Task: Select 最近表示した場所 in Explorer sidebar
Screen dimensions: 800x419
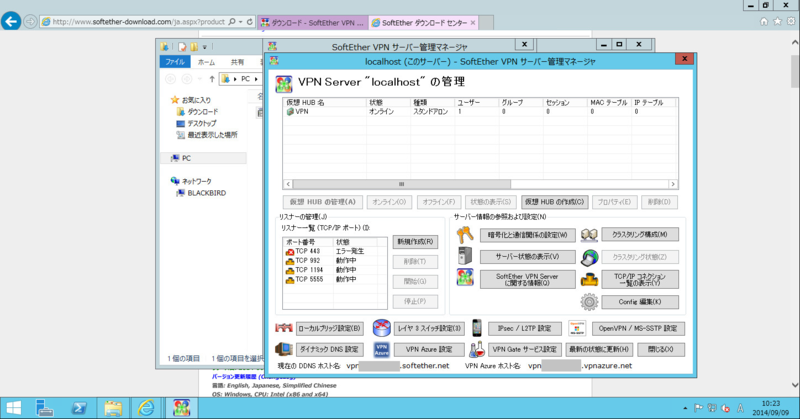Action: click(207, 135)
